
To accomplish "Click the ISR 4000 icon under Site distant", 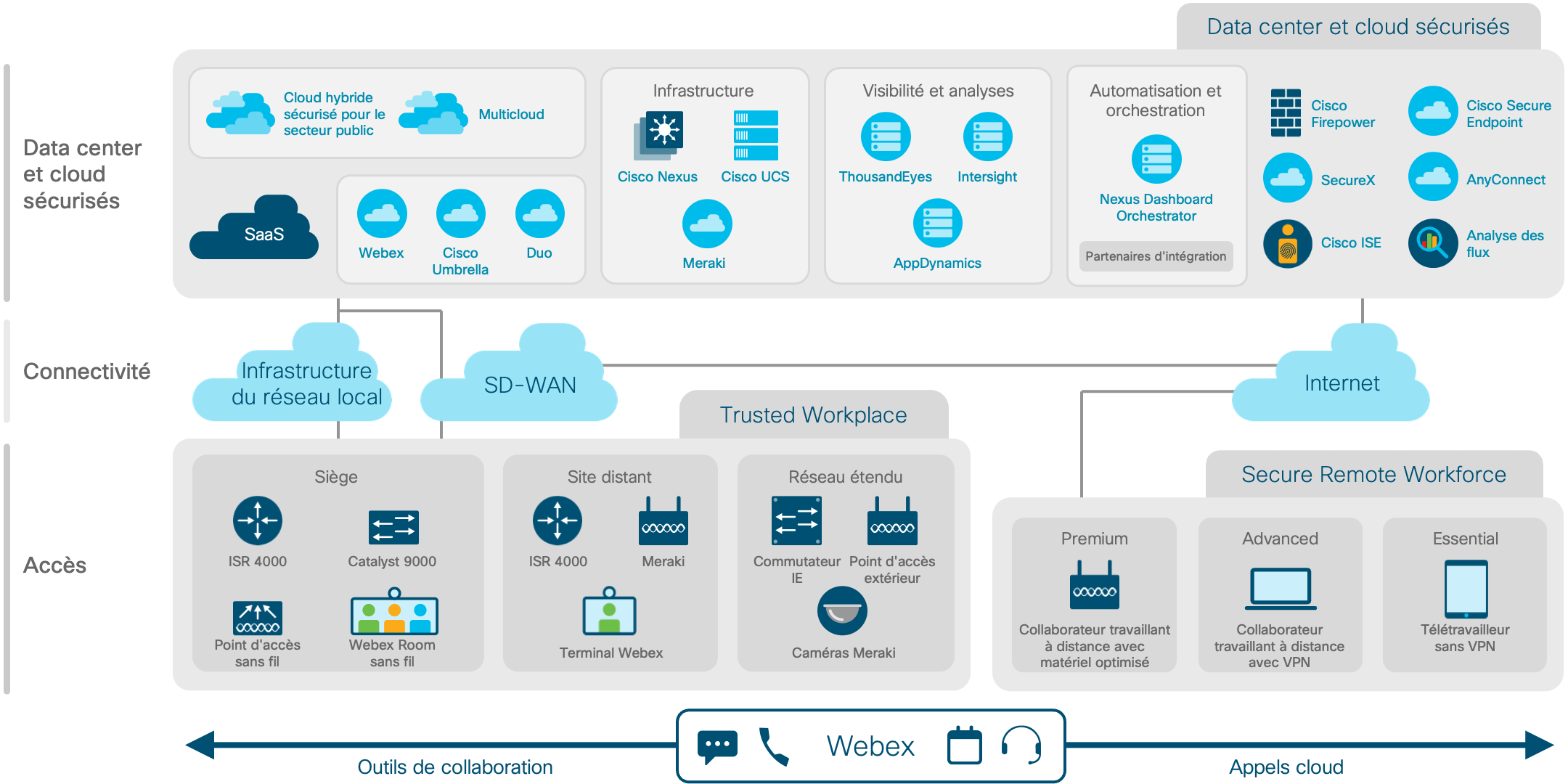I will [558, 520].
